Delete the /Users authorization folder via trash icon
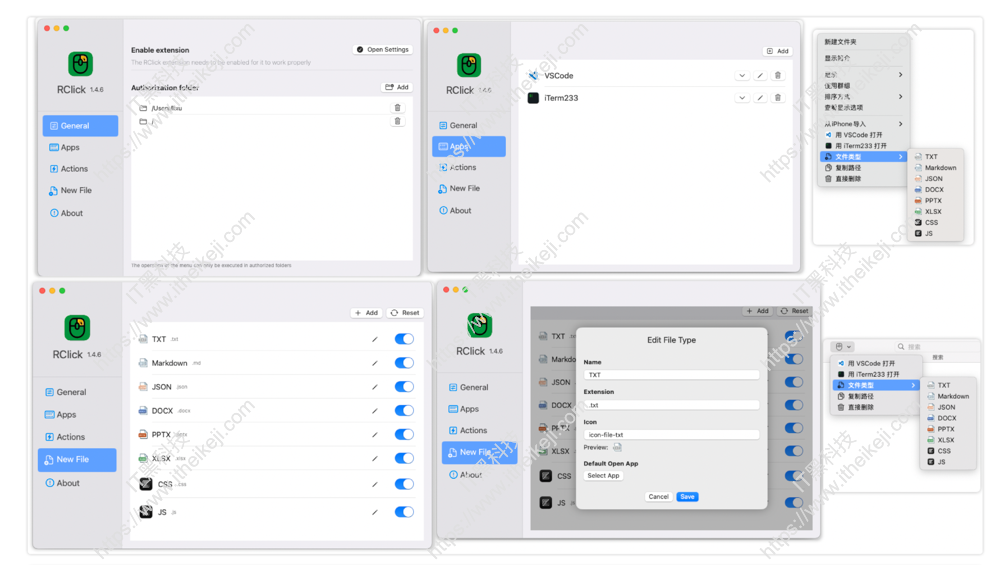Screen dimensions: 1000x565 [x=397, y=108]
